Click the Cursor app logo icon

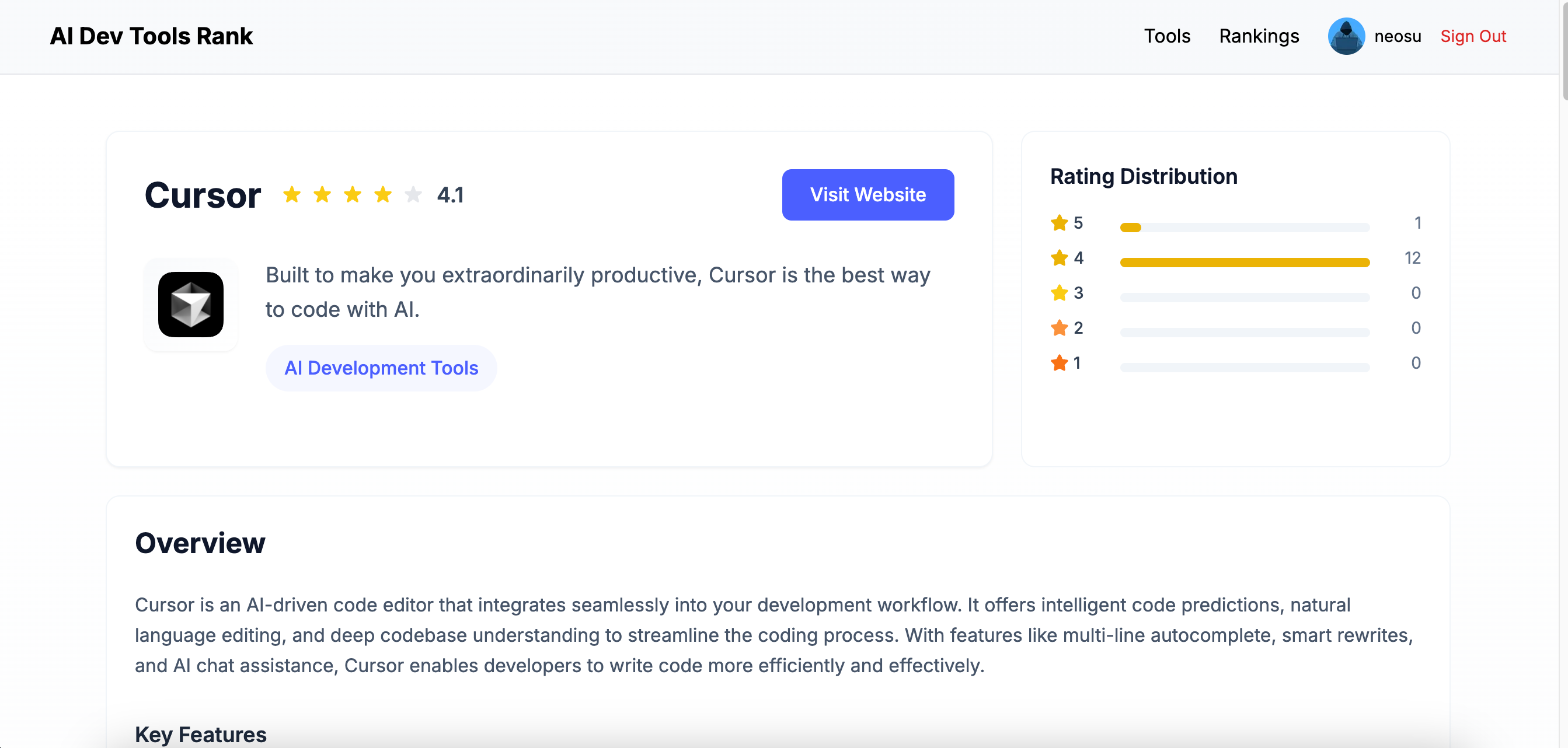(190, 305)
